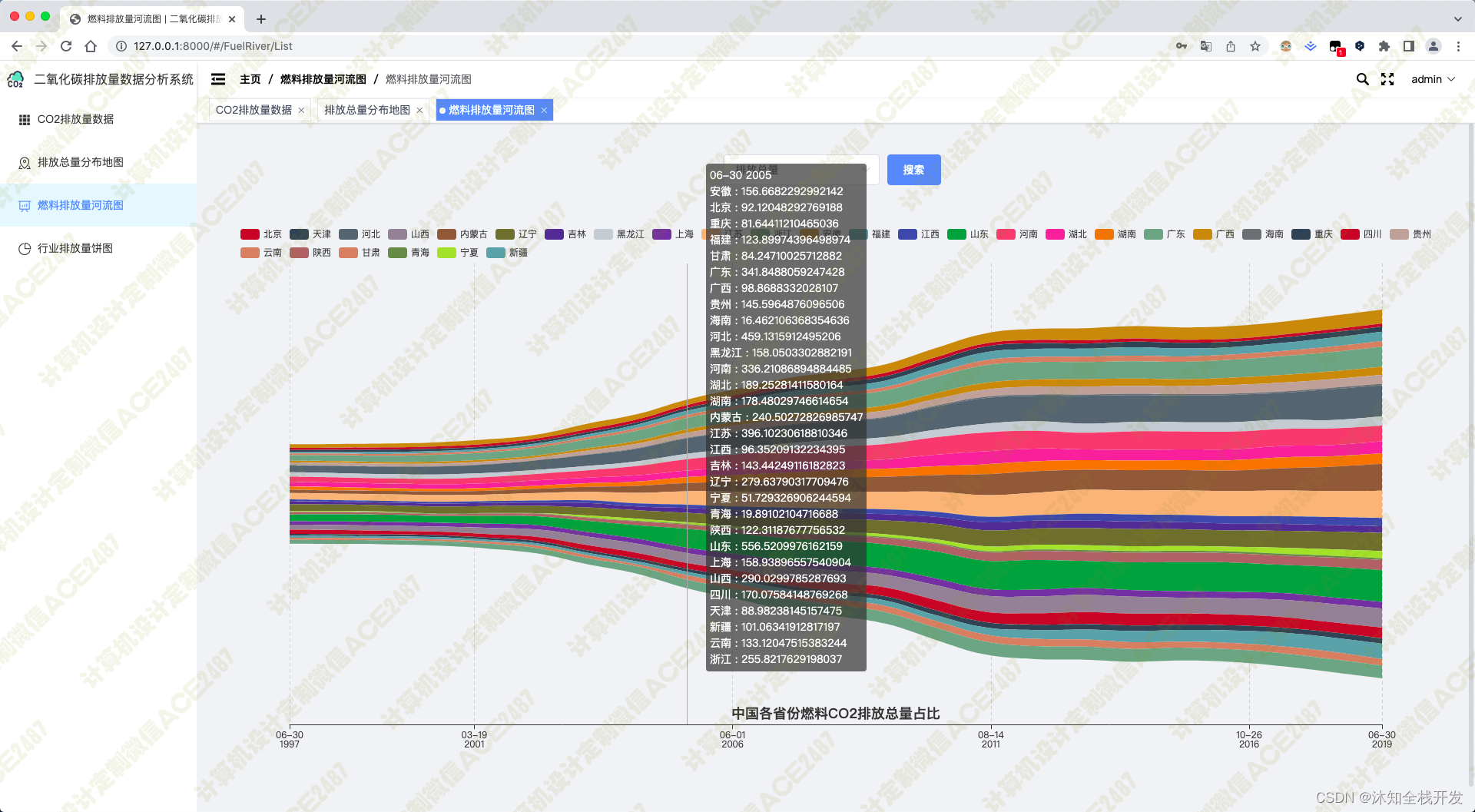Open the Chrome profile avatar
The image size is (1475, 812).
click(1434, 46)
